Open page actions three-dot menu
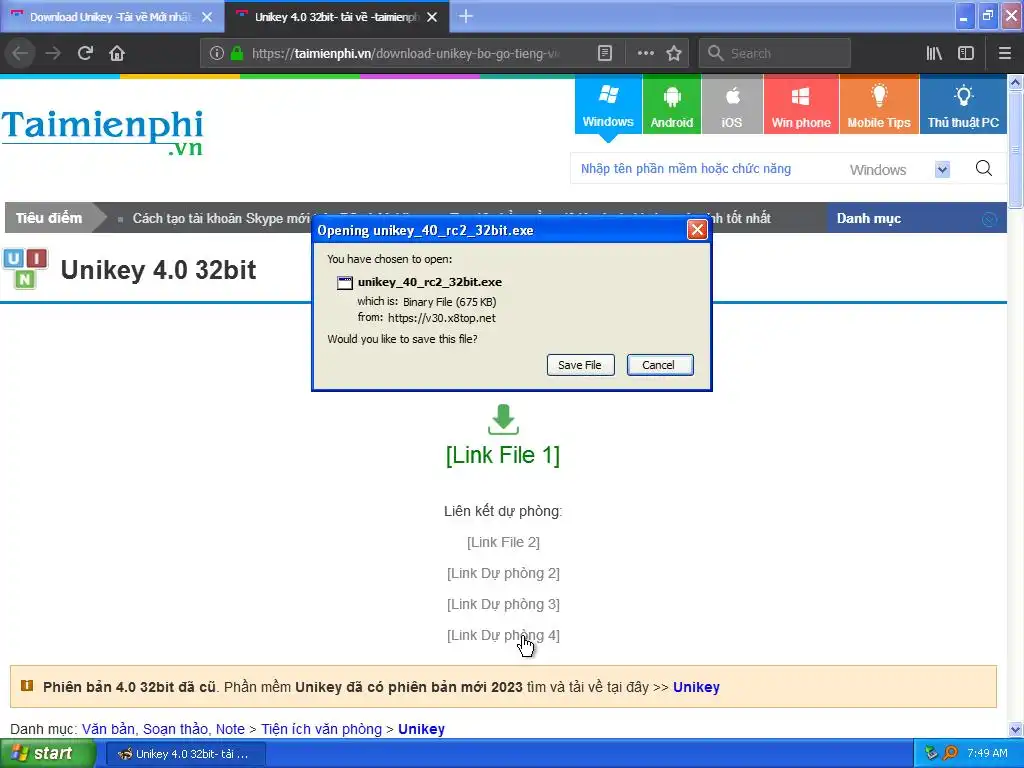 645,53
